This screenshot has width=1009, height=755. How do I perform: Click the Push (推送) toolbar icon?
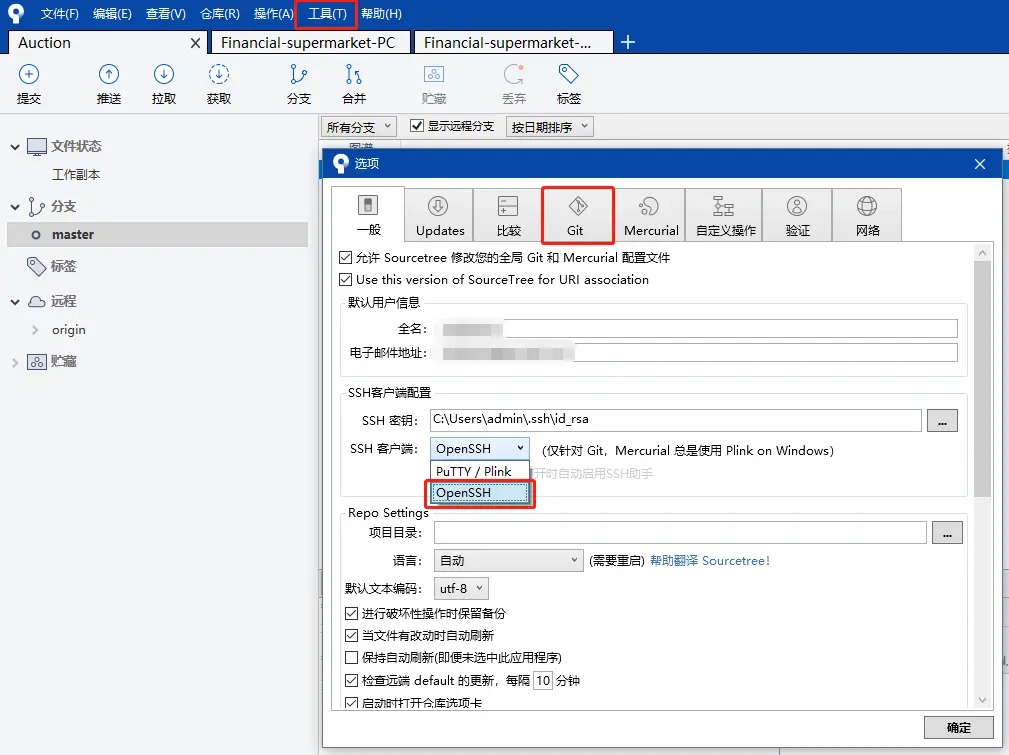point(109,74)
